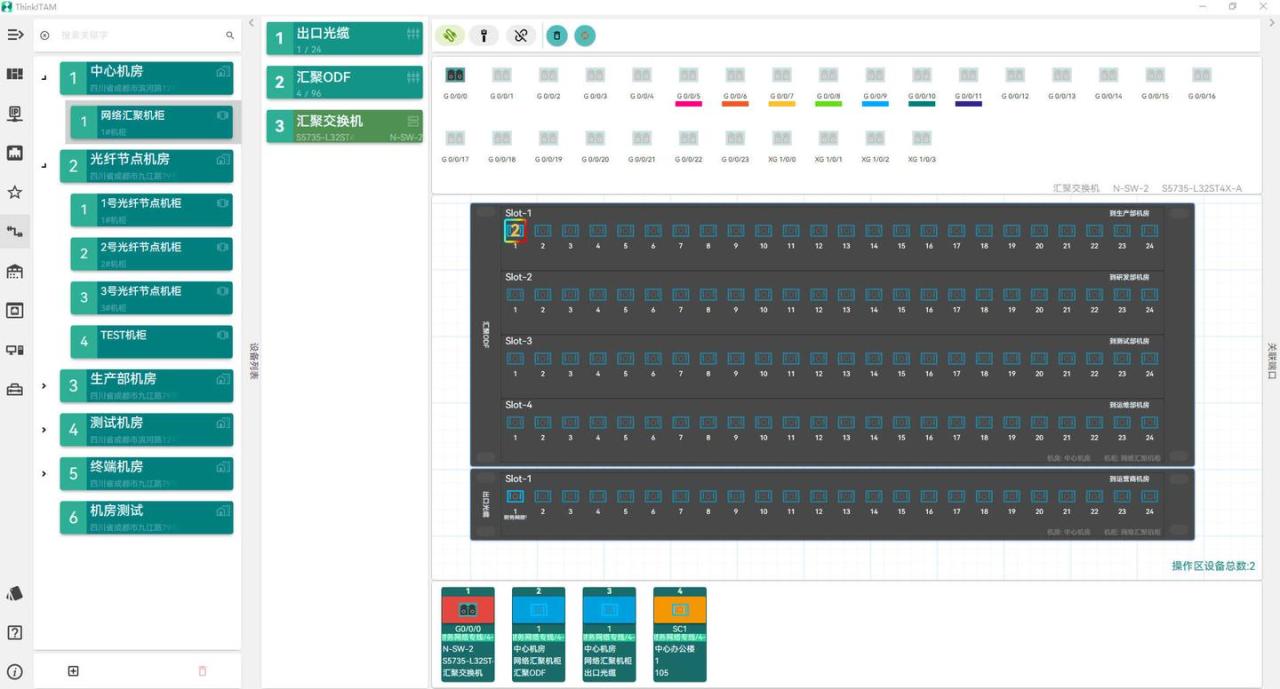The image size is (1280, 689).
Task: Collapse the 中心机房 tree node
Action: (x=44, y=78)
